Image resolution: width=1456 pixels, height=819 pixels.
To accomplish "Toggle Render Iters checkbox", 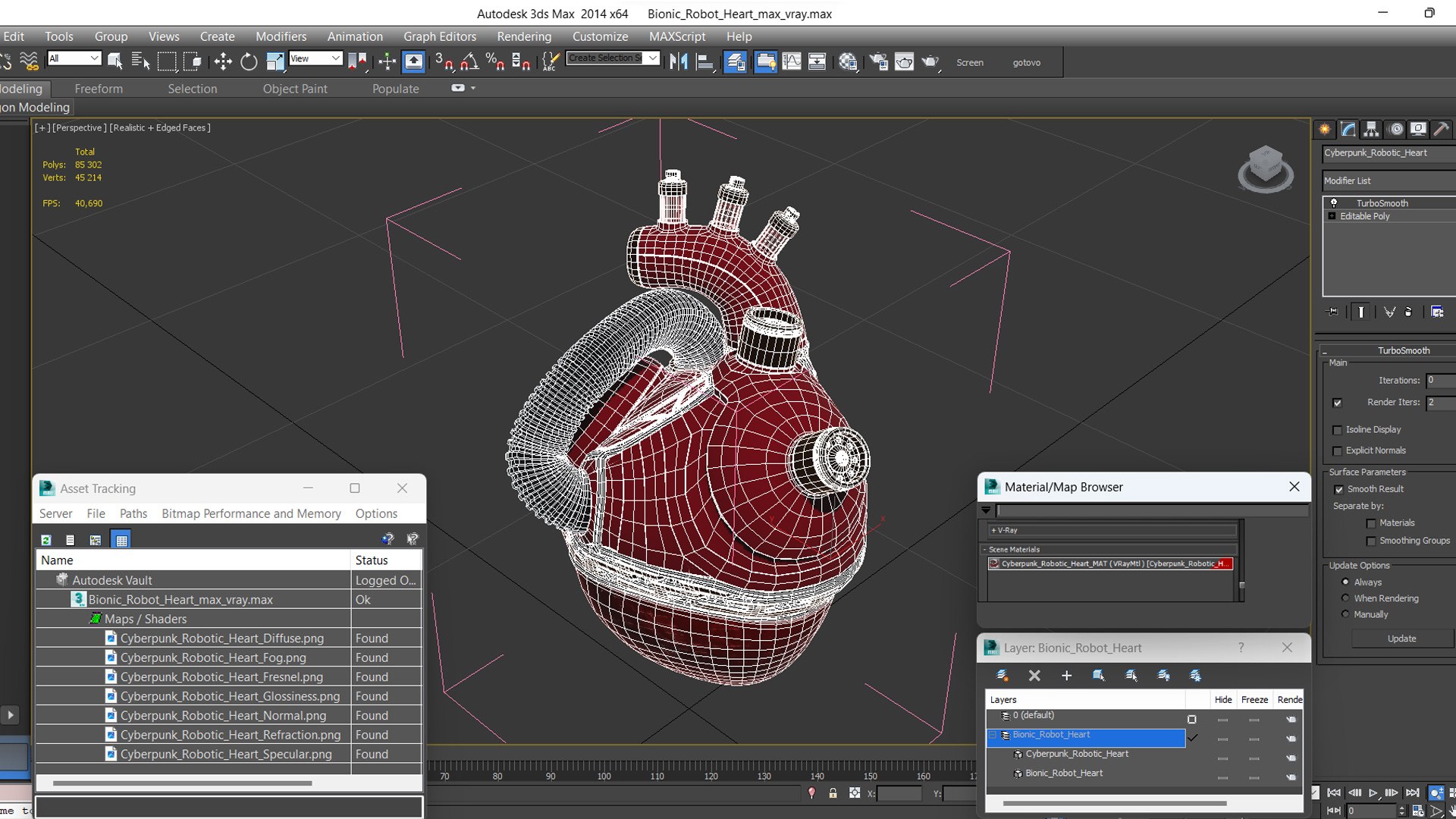I will pyautogui.click(x=1337, y=403).
